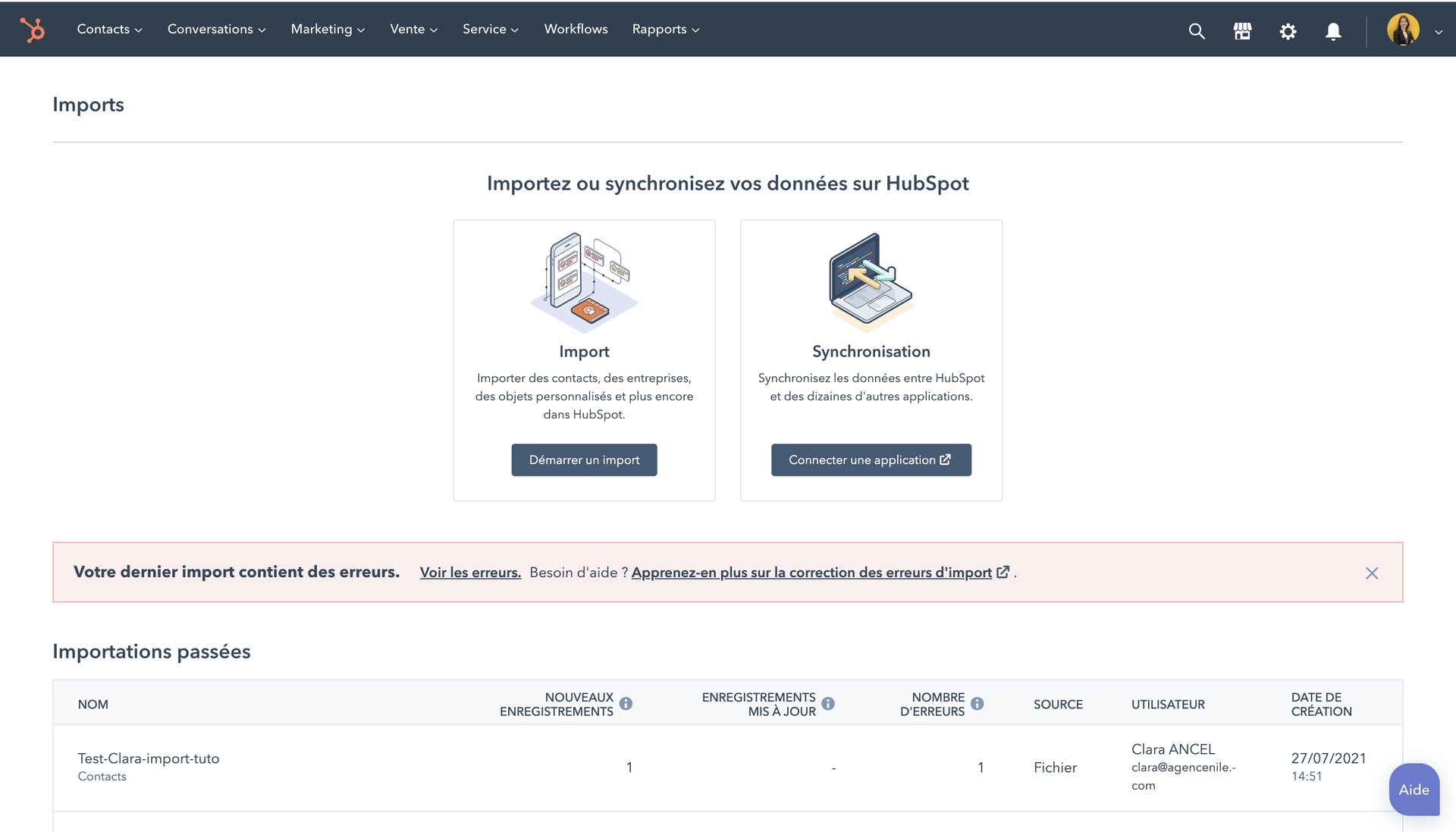Expand the Rapports menu
This screenshot has width=1456, height=832.
click(x=666, y=29)
